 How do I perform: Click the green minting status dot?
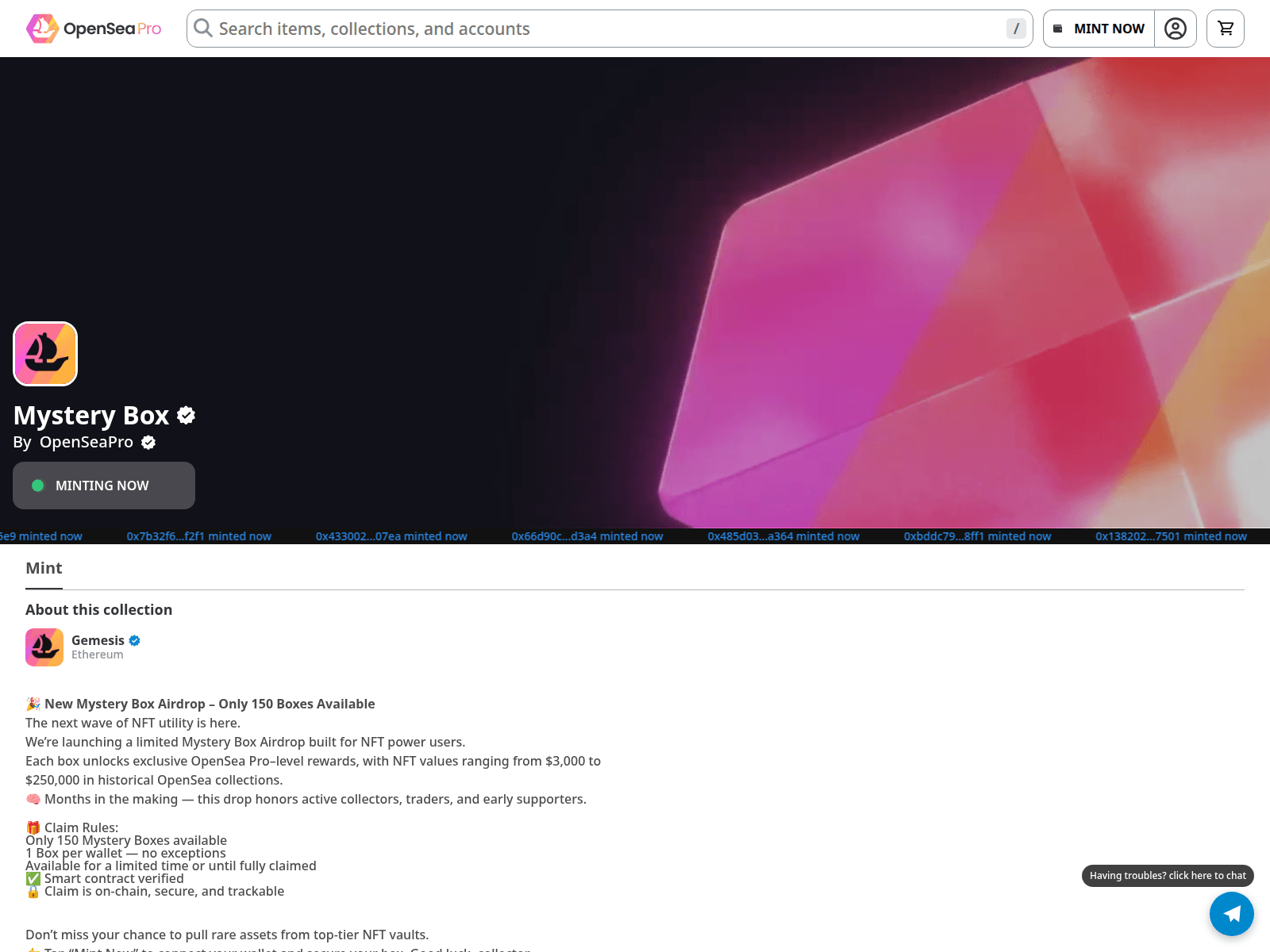click(37, 486)
